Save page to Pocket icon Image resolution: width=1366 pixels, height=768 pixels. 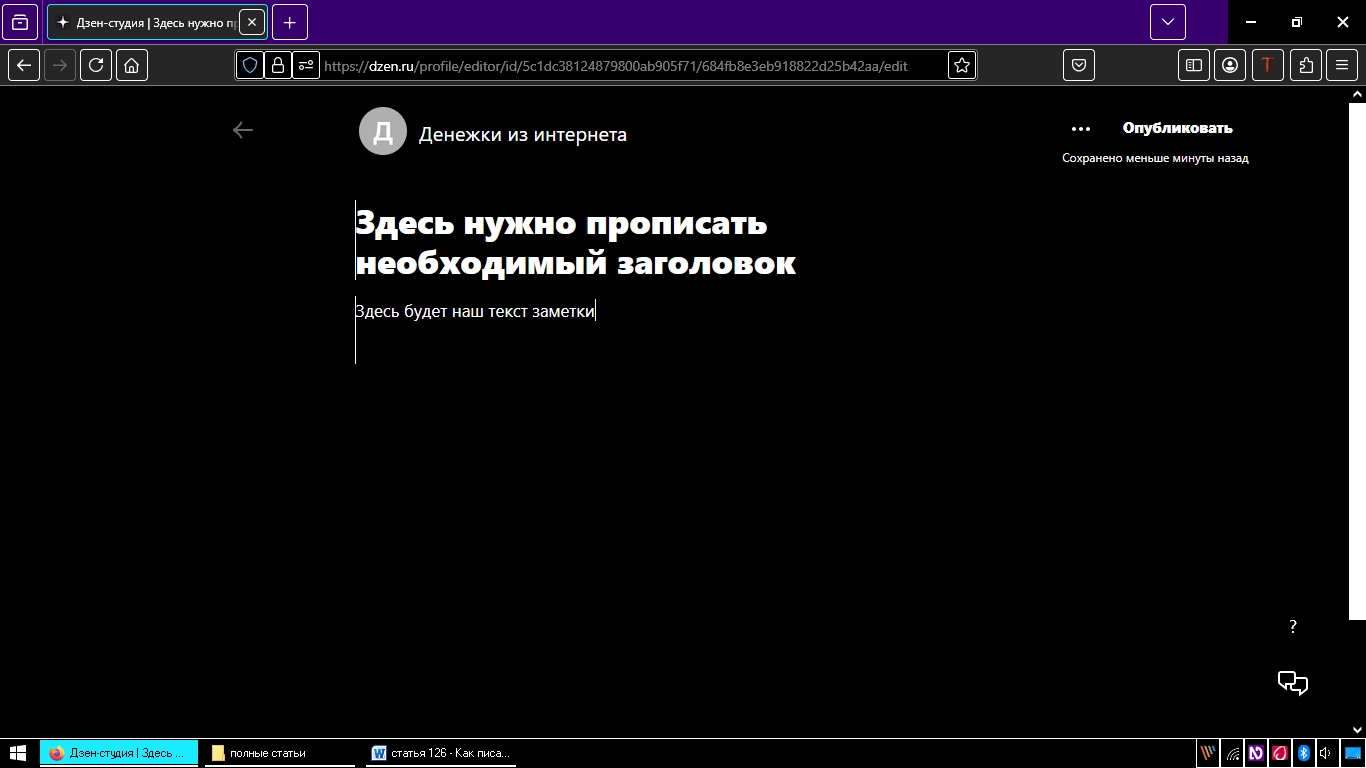(1079, 65)
